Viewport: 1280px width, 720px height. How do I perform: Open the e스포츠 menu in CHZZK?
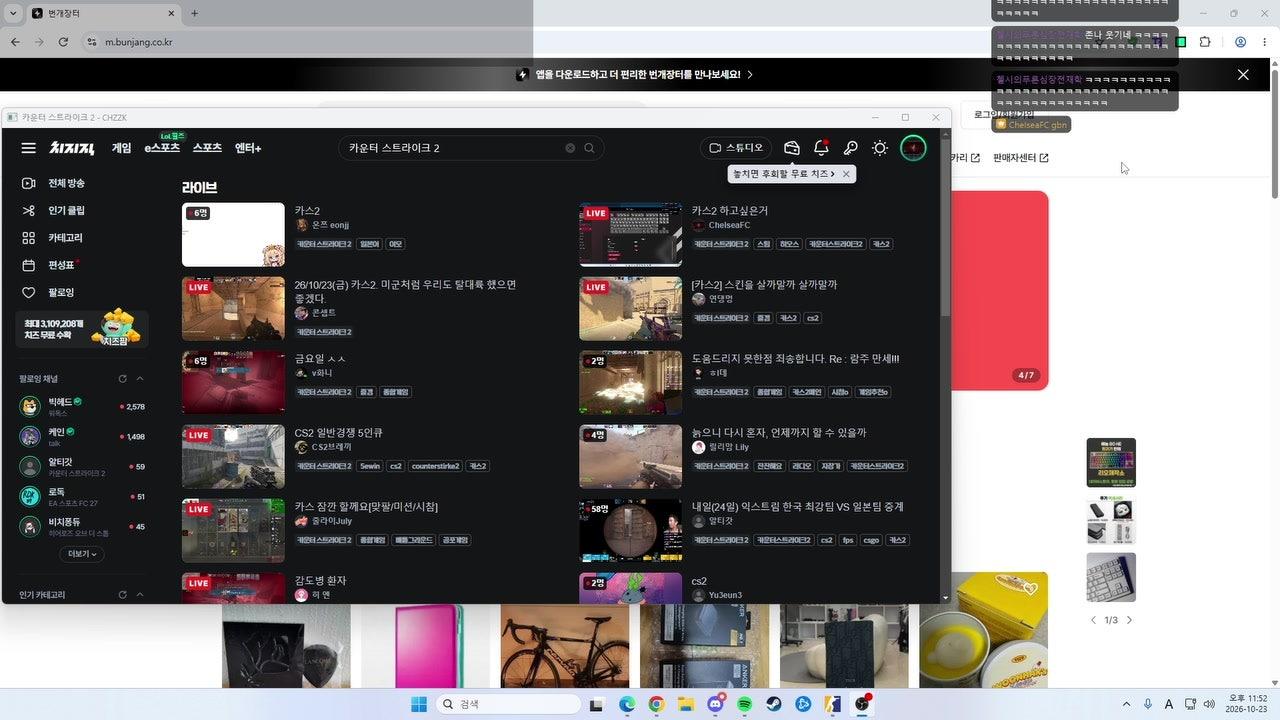(x=162, y=148)
